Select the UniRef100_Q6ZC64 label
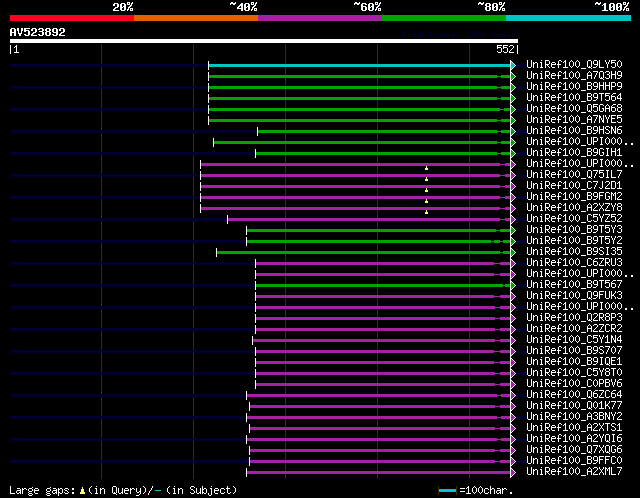Screen dimensions: 640x498 pos(574,395)
